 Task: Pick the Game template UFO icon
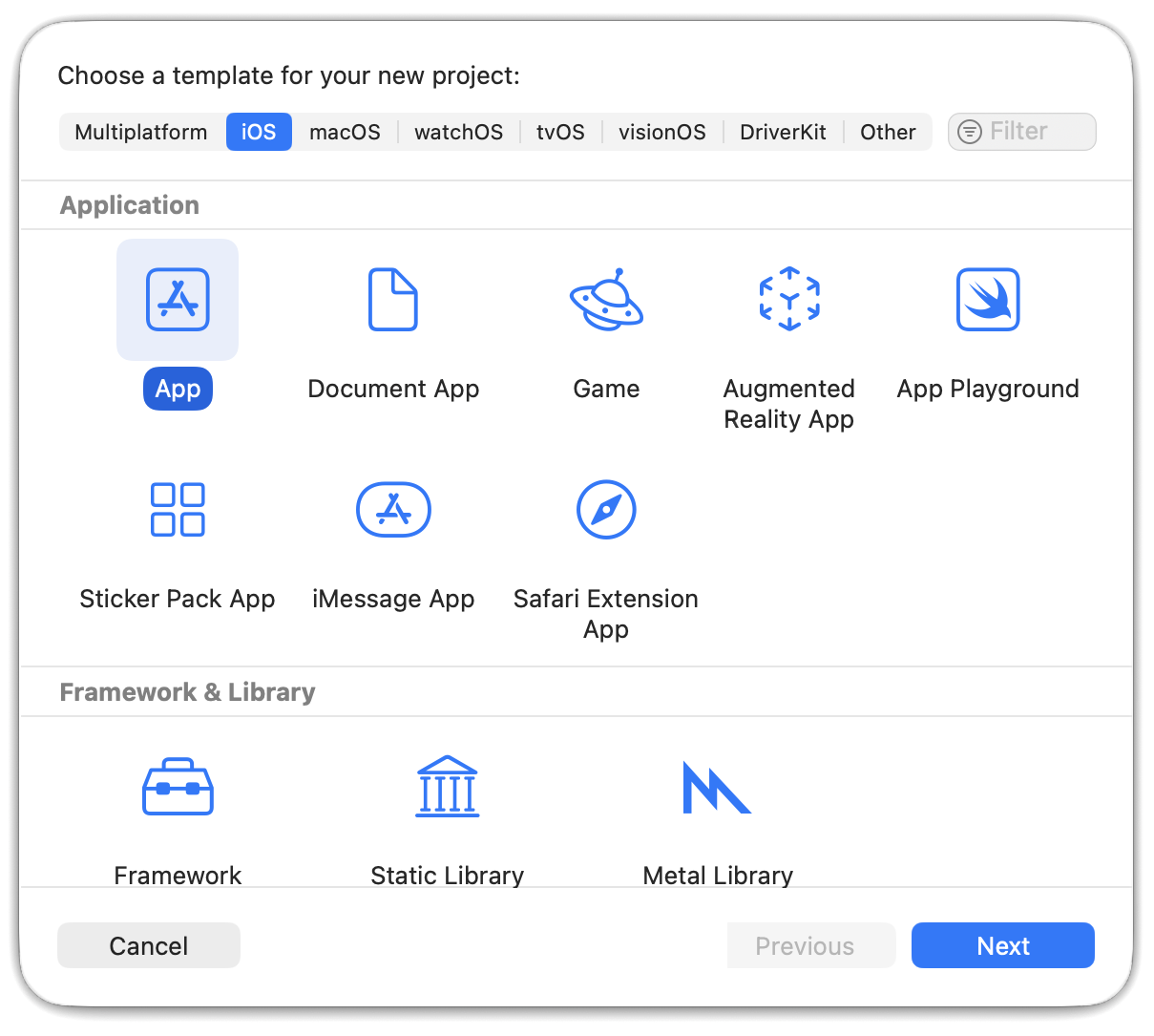[x=606, y=300]
